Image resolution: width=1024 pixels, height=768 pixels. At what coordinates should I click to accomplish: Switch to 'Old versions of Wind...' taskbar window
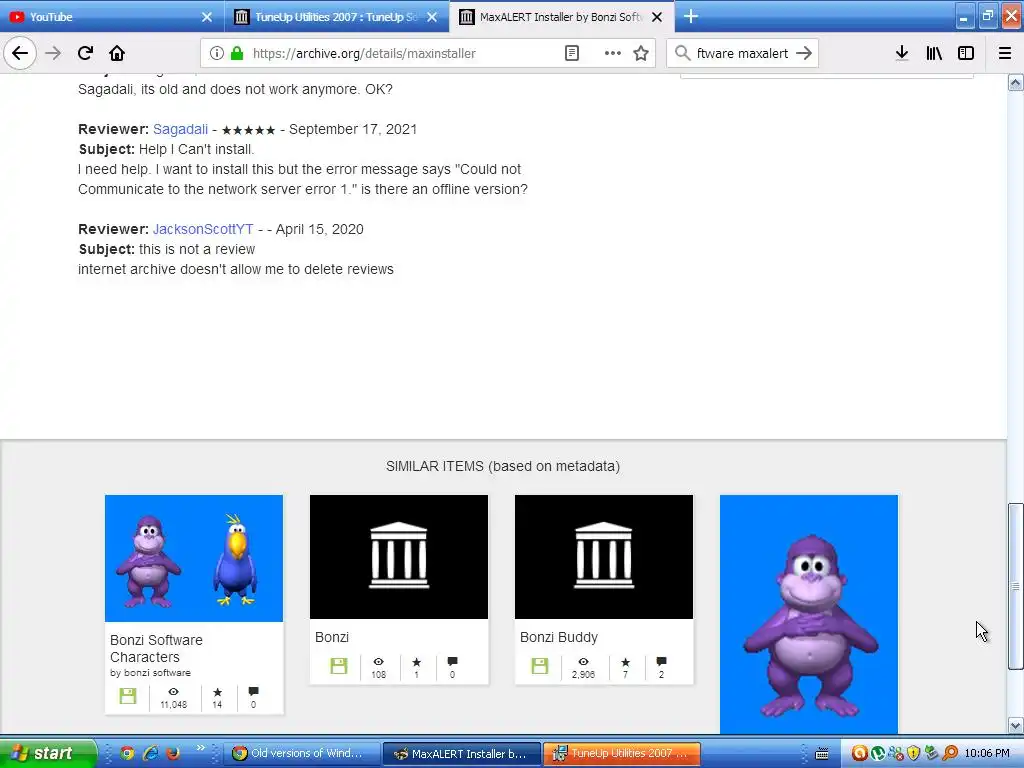[302, 754]
